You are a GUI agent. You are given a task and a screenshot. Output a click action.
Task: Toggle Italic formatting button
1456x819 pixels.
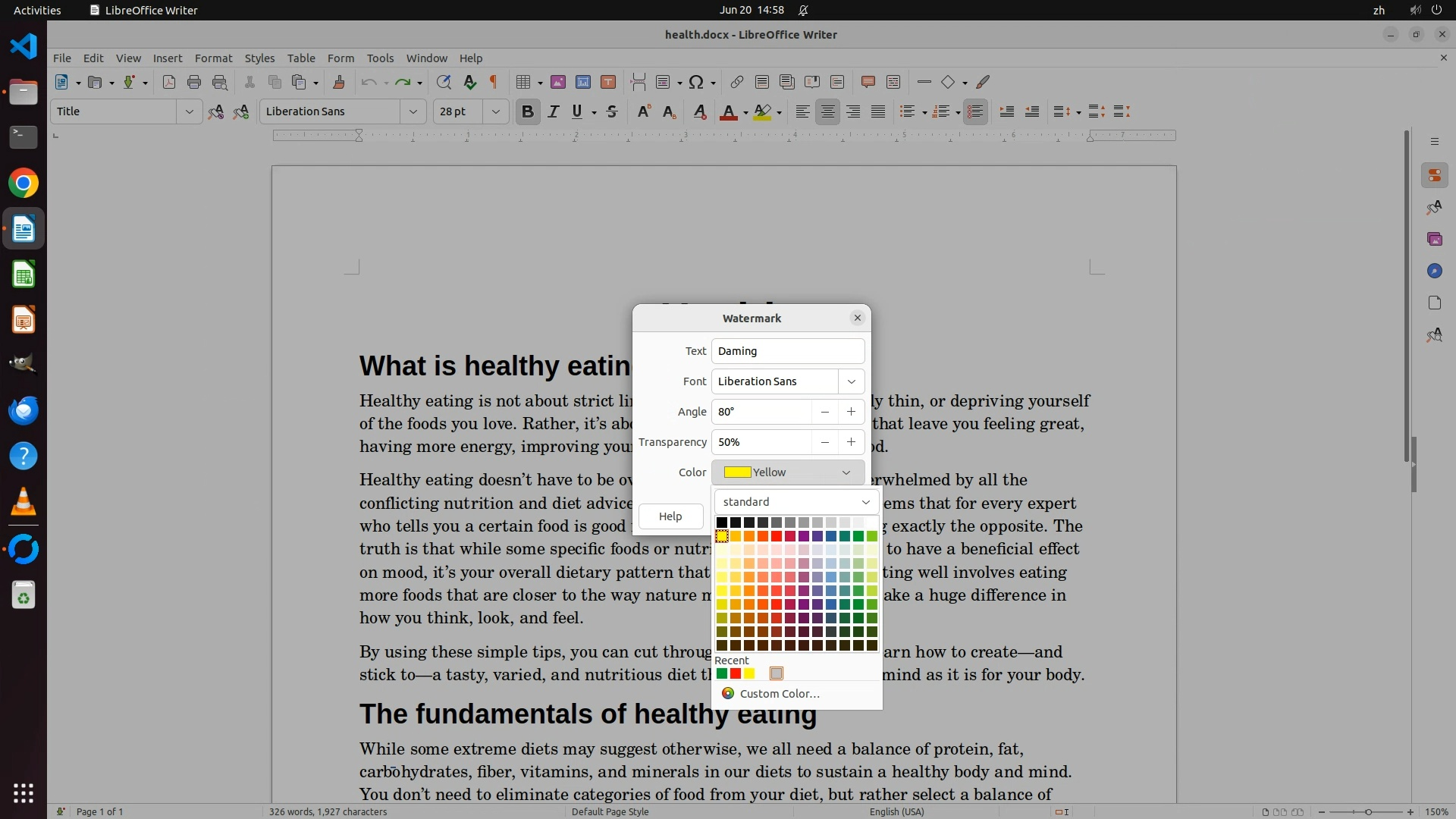(x=554, y=111)
